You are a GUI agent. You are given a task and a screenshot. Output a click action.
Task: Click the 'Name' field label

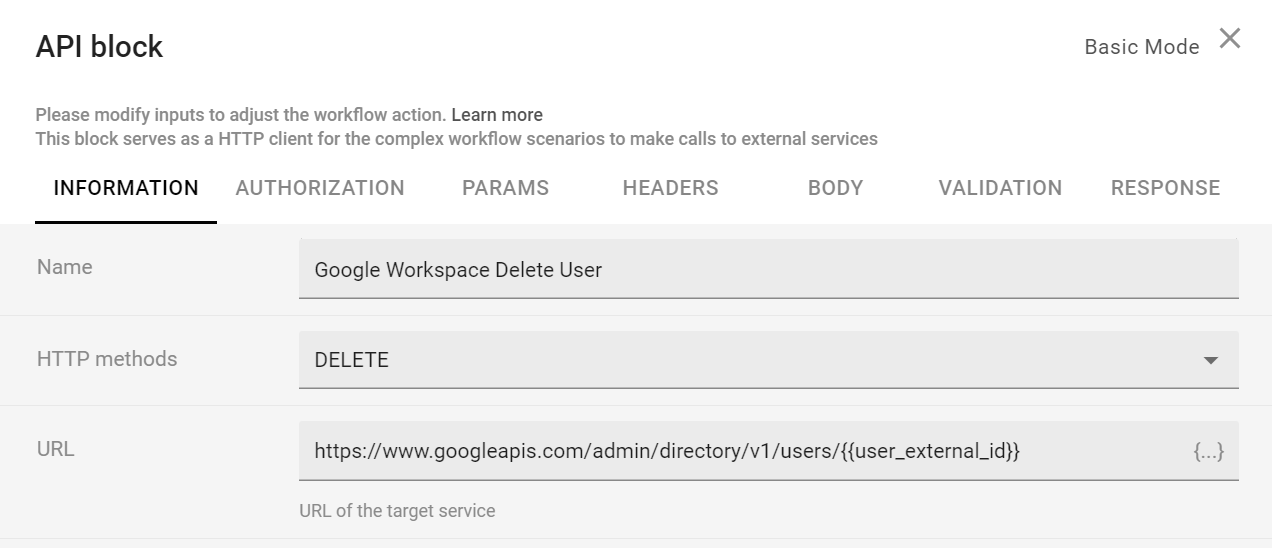tap(64, 267)
